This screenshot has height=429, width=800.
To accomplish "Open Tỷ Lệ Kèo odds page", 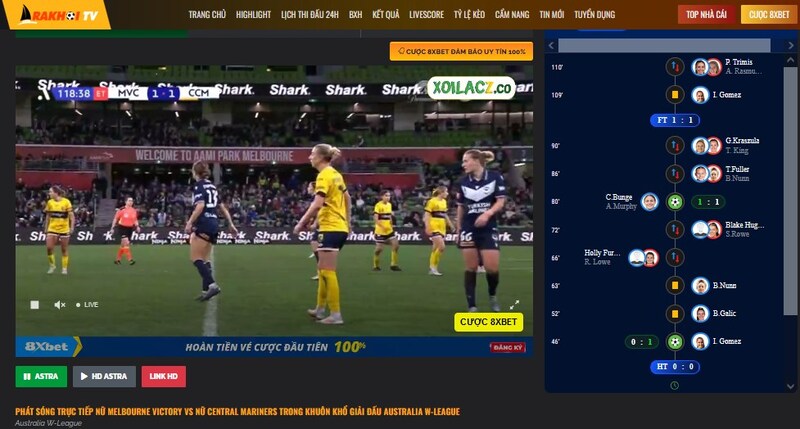I will [x=469, y=15].
